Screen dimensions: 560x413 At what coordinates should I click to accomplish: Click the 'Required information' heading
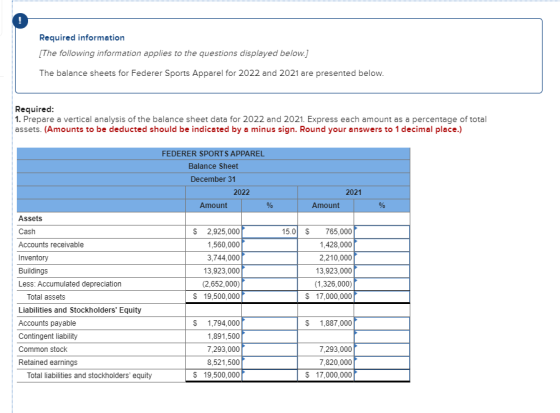(82, 38)
